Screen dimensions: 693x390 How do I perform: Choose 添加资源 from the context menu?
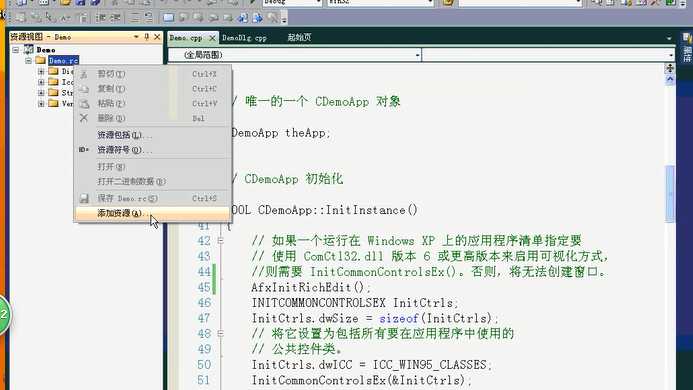point(152,213)
